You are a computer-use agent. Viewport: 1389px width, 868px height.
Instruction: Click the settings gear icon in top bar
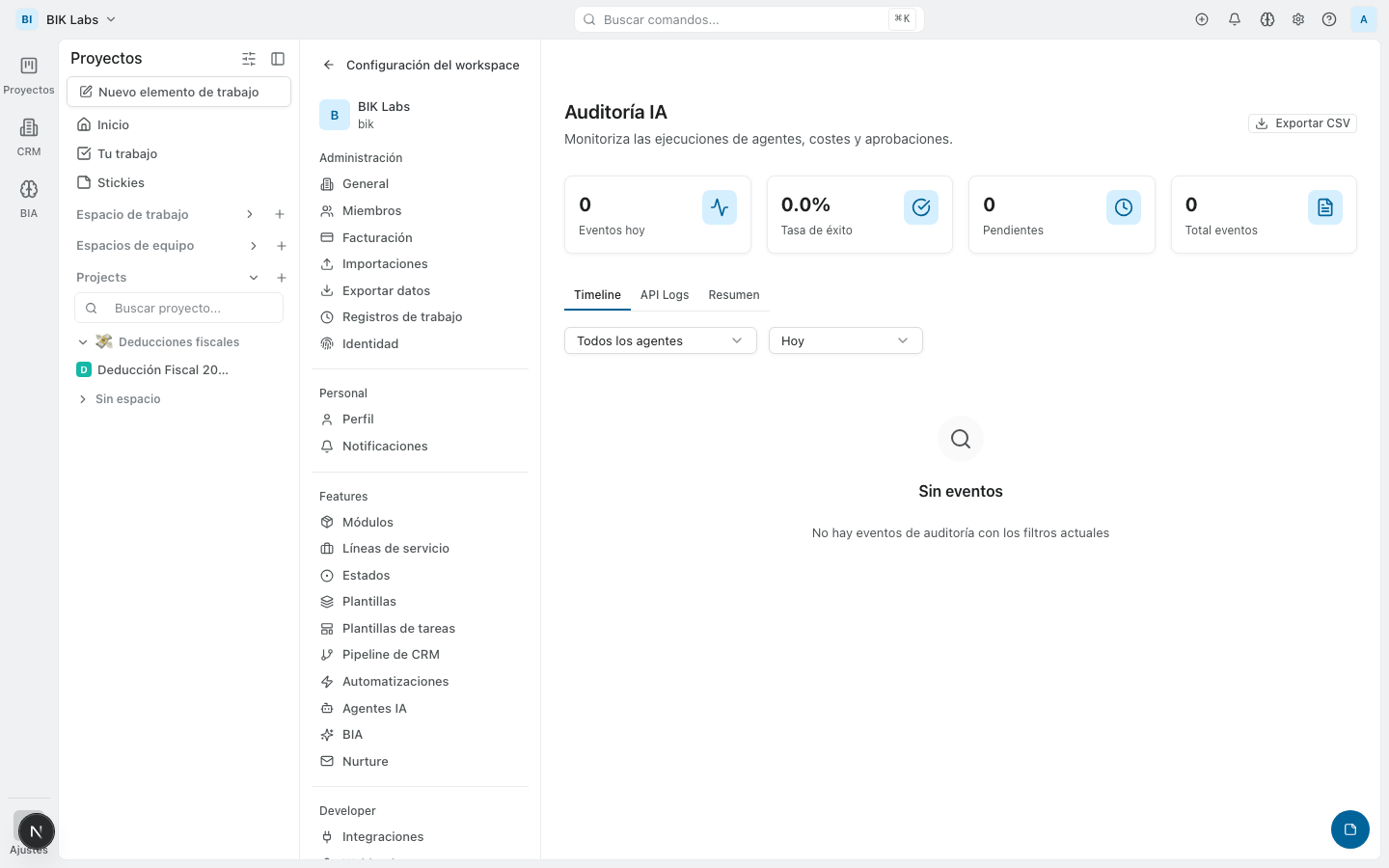1298,19
